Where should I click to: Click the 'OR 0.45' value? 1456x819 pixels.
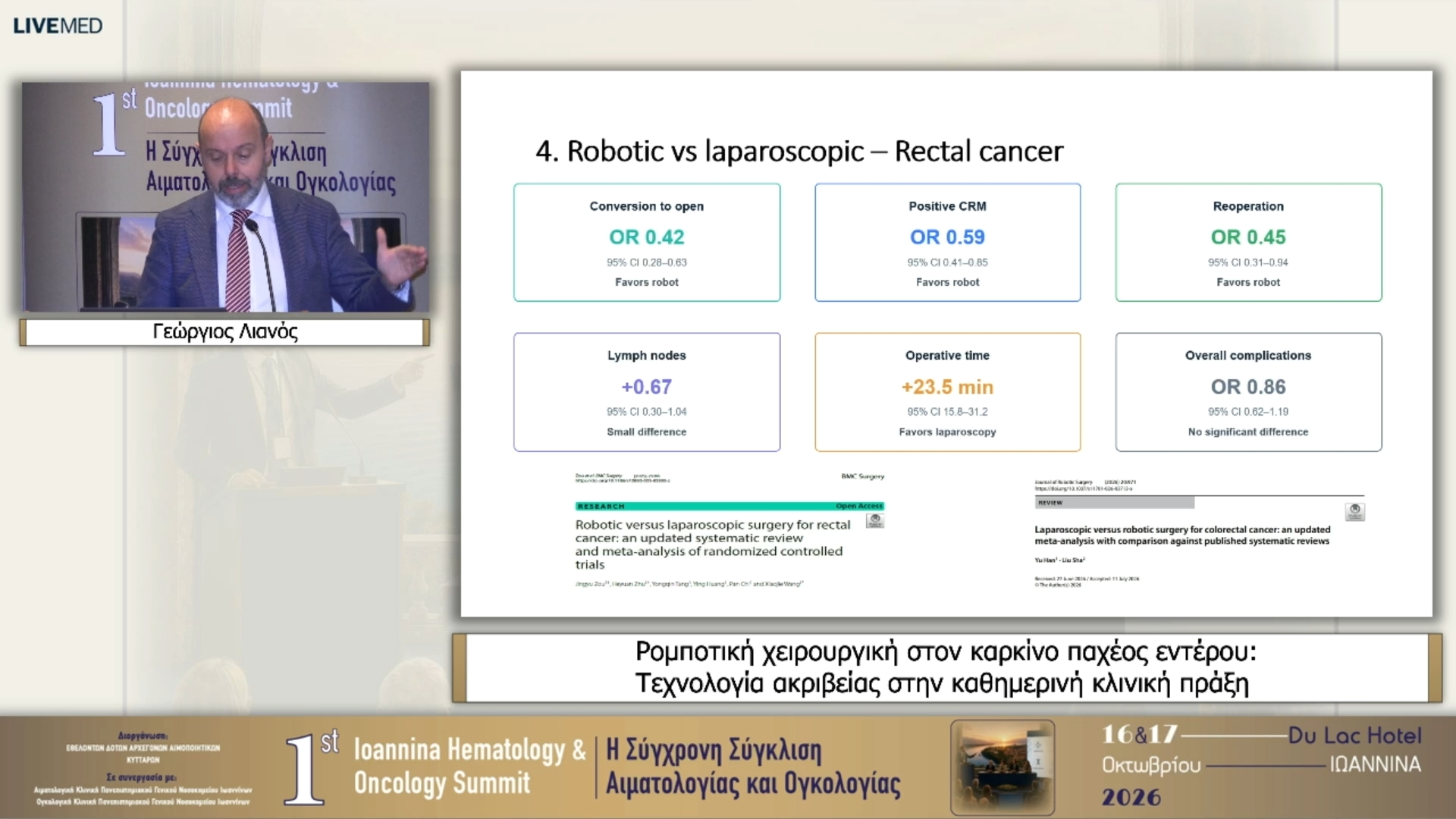[1248, 237]
